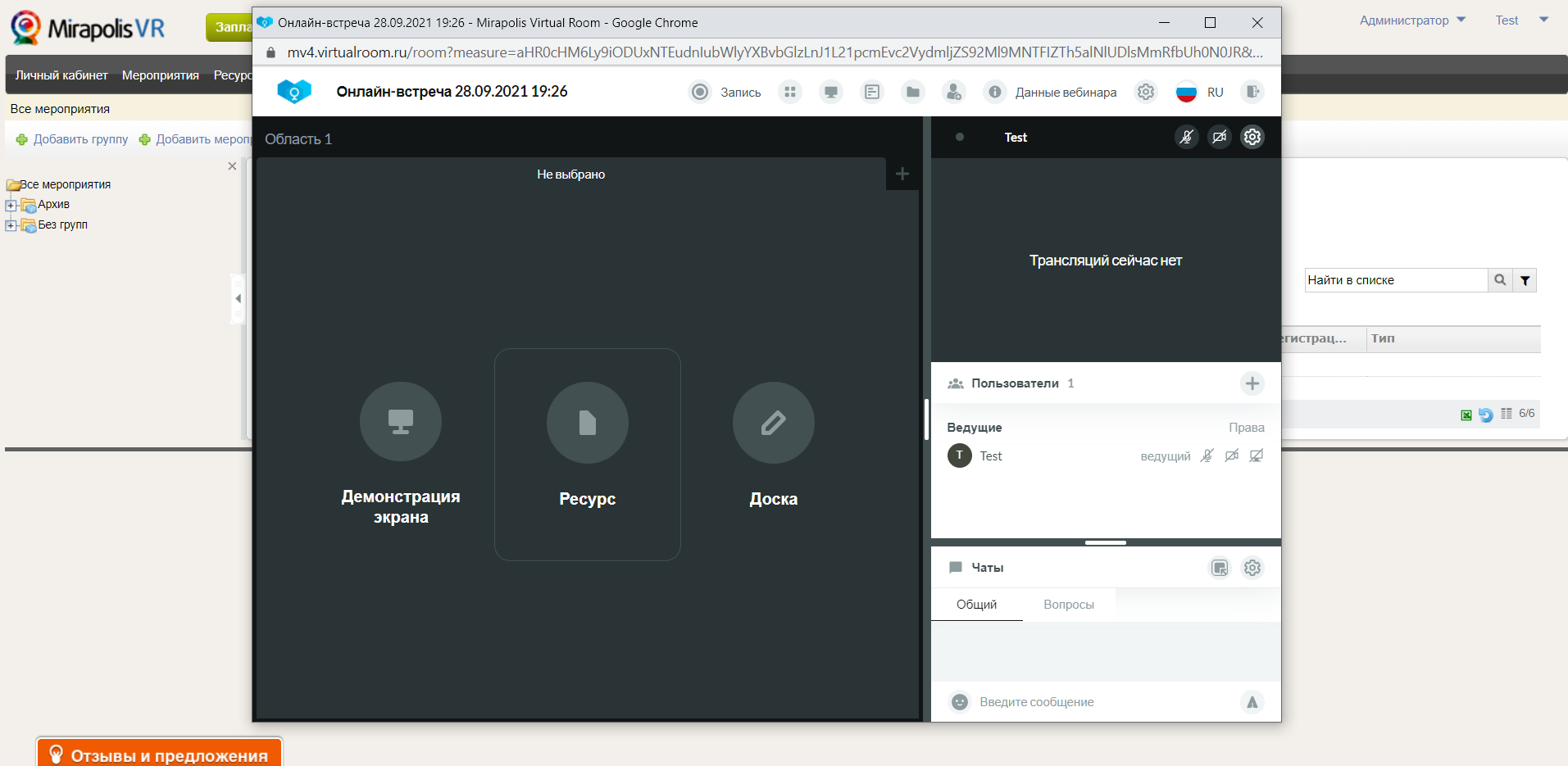Select the Демонстрация экрана option

[x=401, y=454]
